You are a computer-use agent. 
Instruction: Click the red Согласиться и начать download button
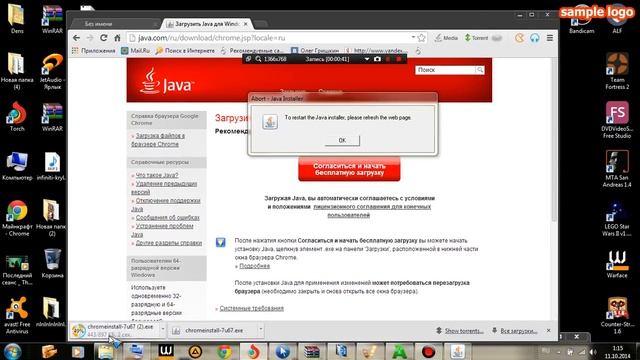point(349,169)
